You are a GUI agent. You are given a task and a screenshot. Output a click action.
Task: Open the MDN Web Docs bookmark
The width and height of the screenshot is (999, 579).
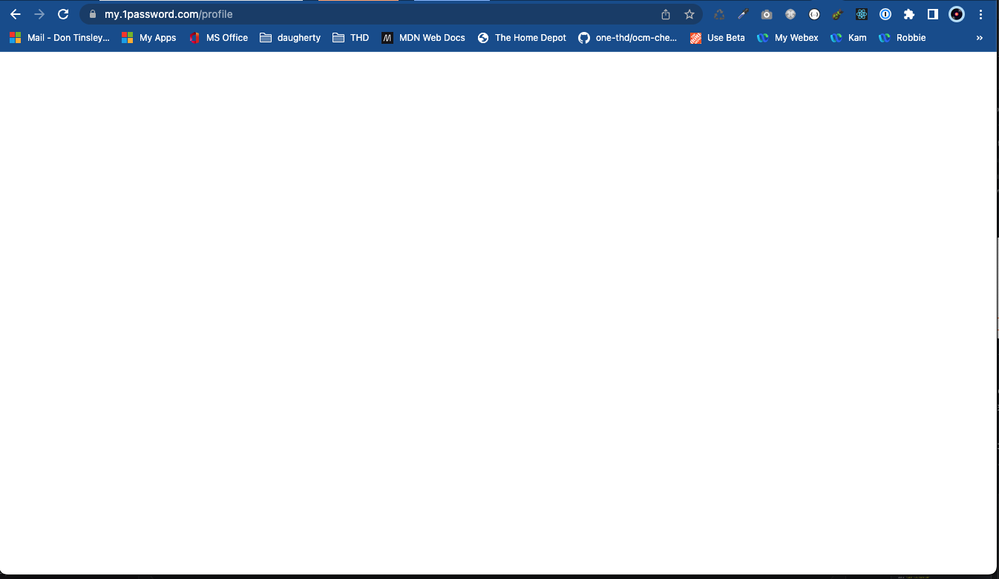click(x=423, y=38)
